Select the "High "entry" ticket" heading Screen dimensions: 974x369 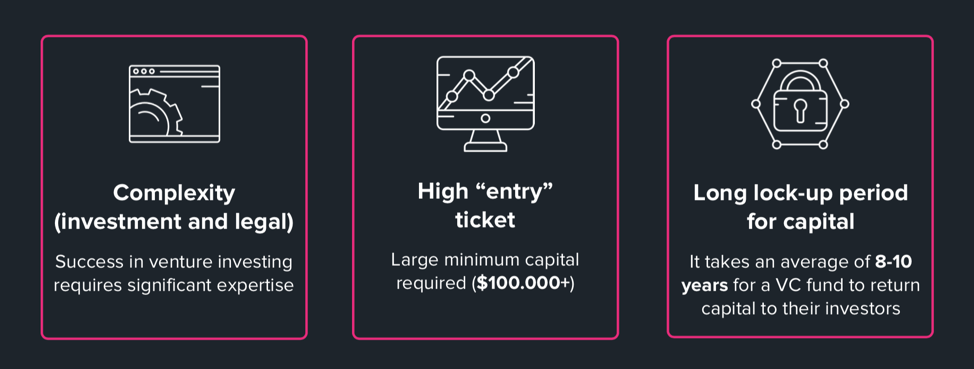click(x=485, y=206)
